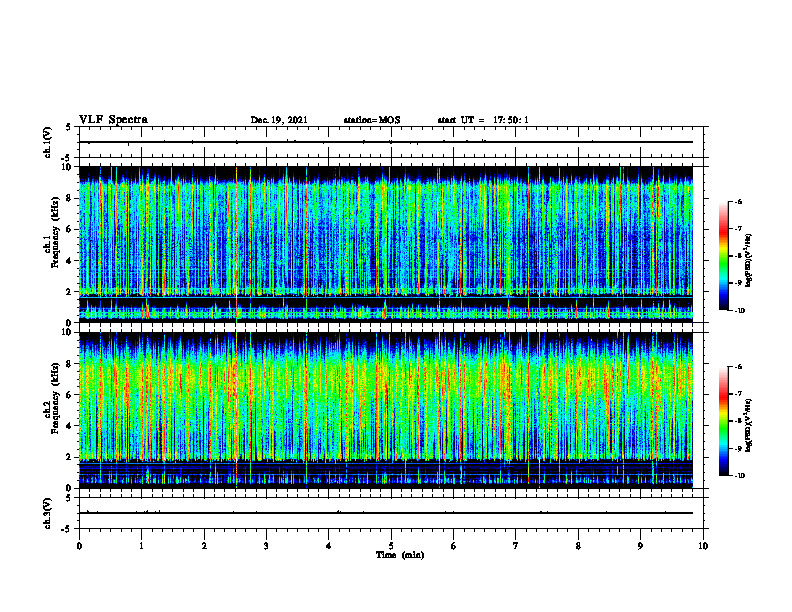Select the date label "Dec. 19, 2021"

[279, 120]
